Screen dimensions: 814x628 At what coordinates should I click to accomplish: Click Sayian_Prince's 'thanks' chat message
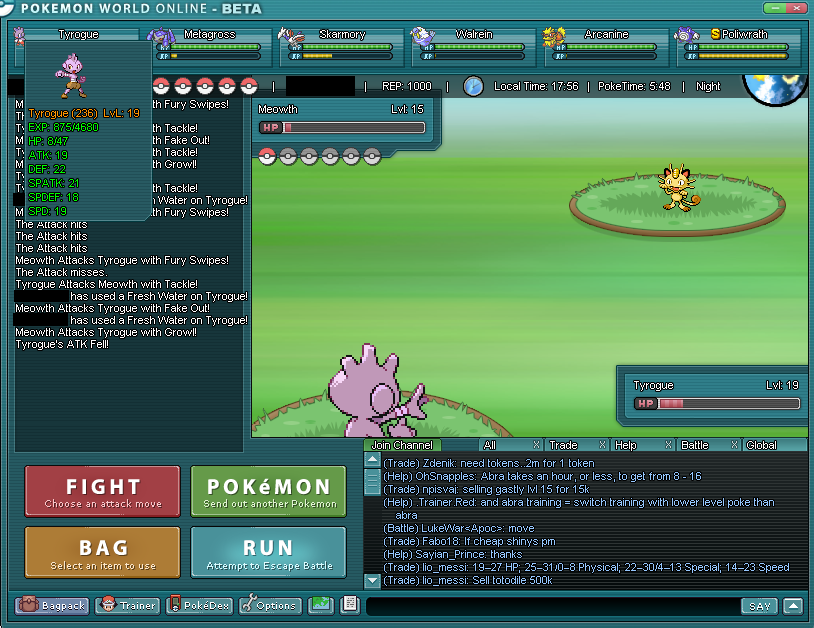coord(452,554)
